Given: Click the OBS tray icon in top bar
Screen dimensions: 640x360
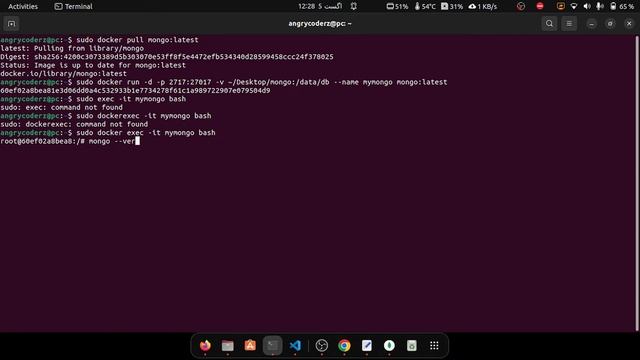Looking at the screenshot, I should 521,6.
